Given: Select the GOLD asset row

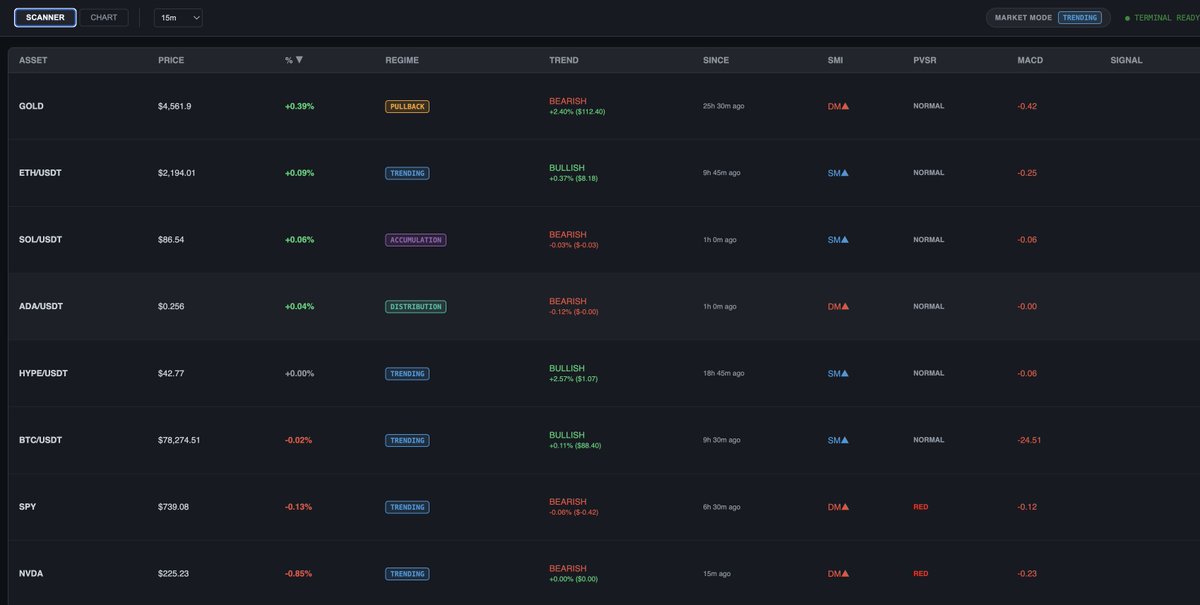Looking at the screenshot, I should coord(604,106).
